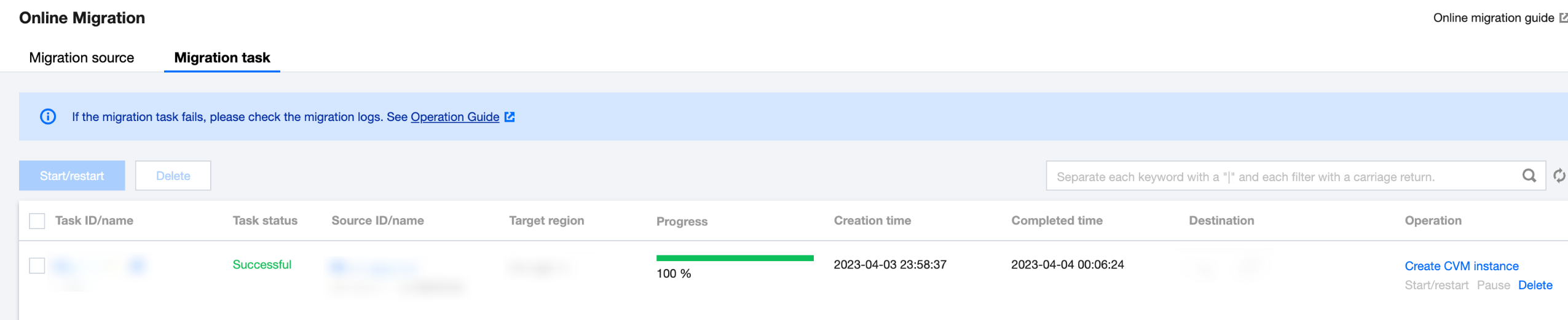
Task: Open the Online migration guide link
Action: [1493, 18]
